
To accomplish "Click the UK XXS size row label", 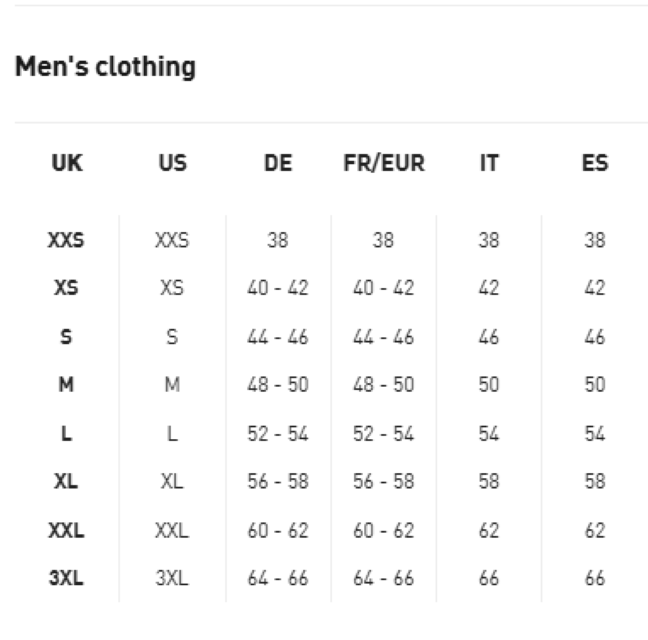I will [66, 241].
